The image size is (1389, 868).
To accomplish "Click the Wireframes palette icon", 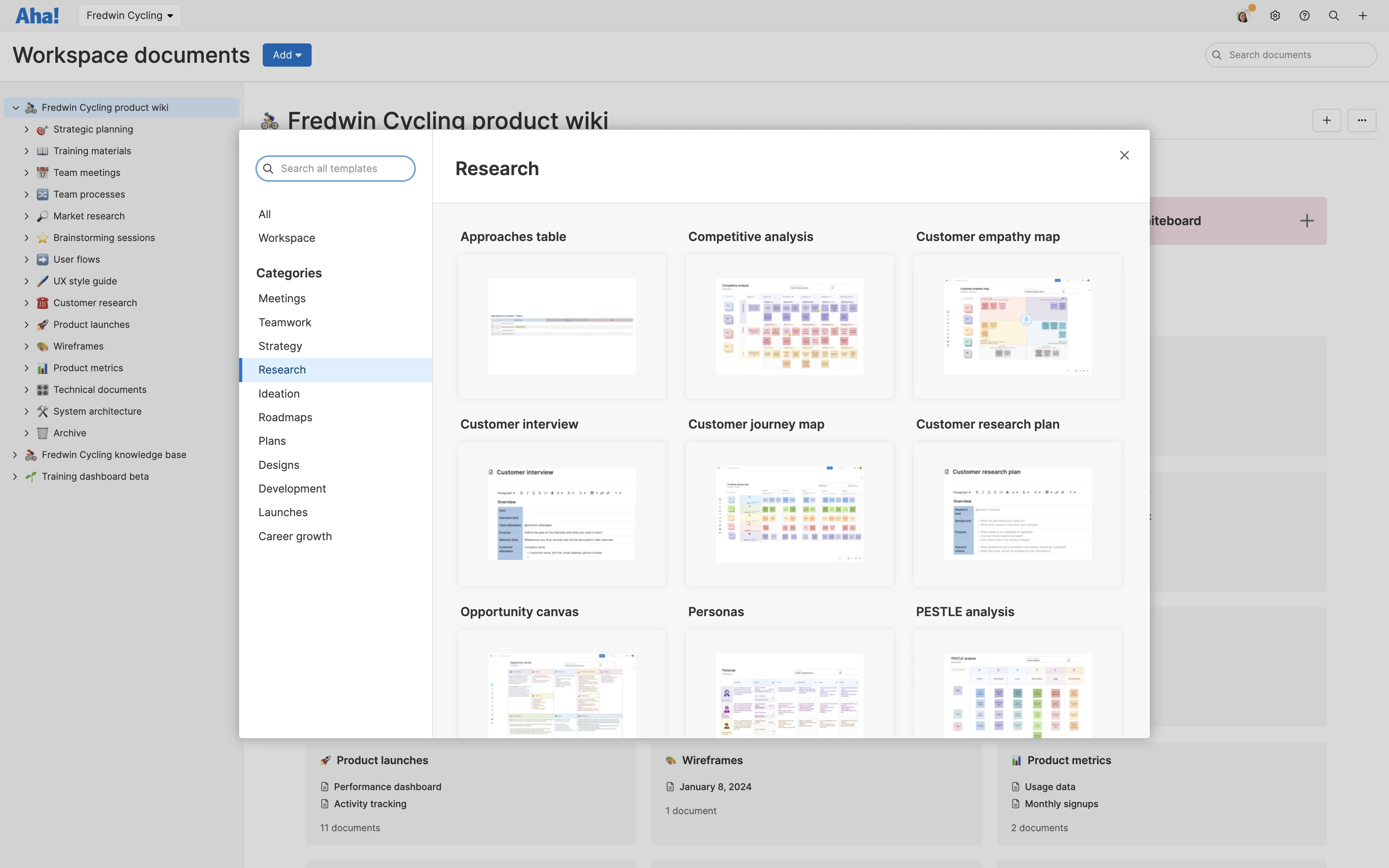I will coord(42,346).
